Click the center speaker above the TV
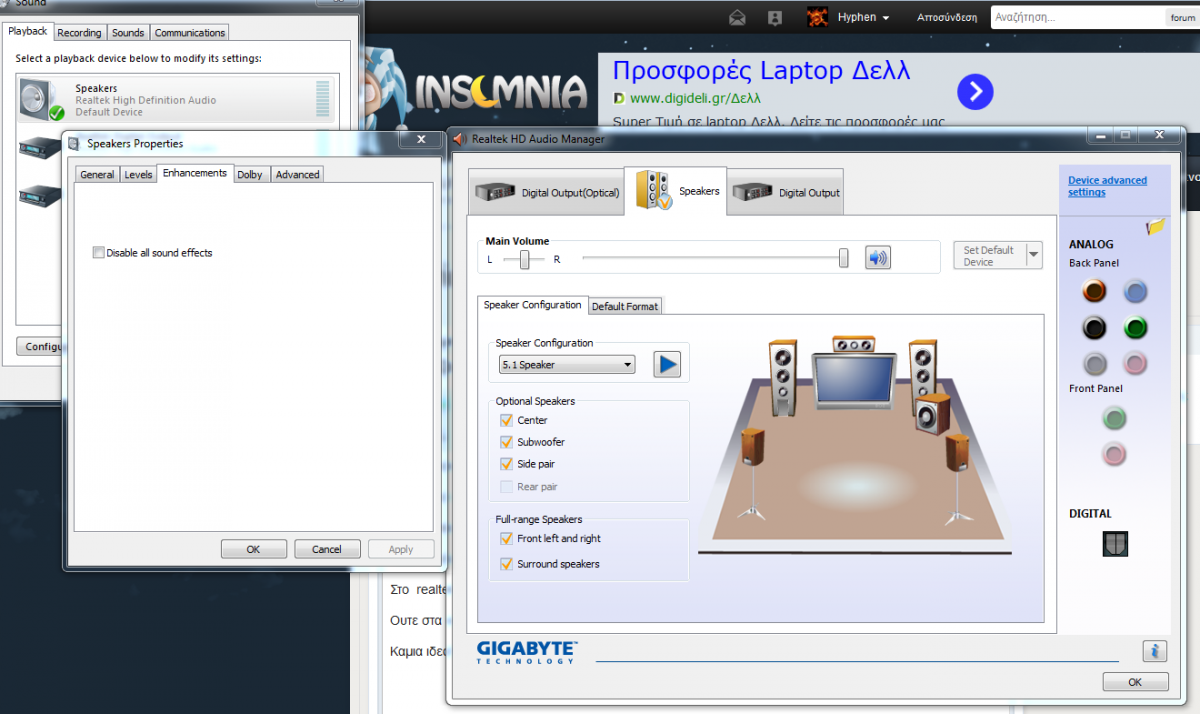 853,344
